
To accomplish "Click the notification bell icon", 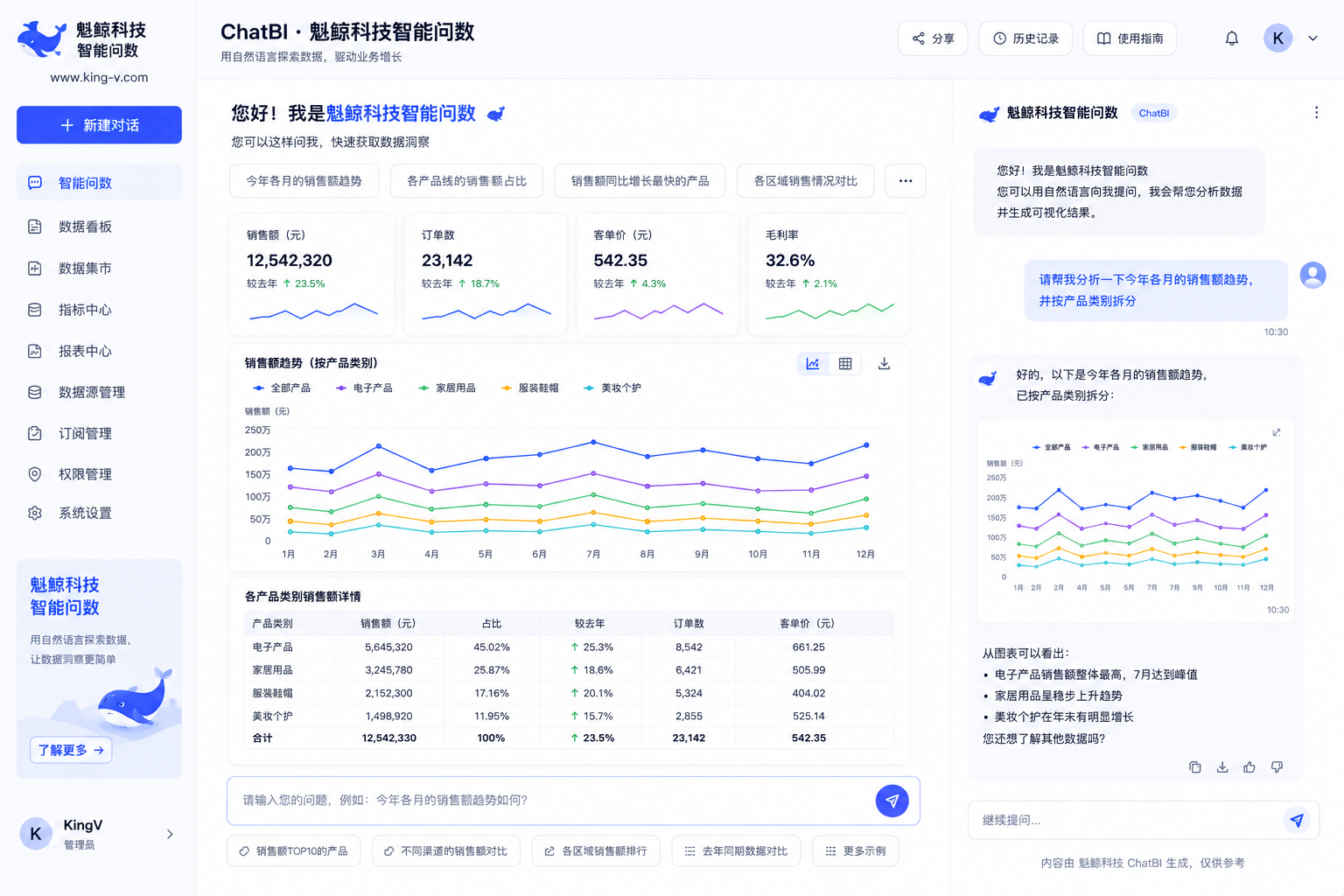I will [x=1232, y=38].
